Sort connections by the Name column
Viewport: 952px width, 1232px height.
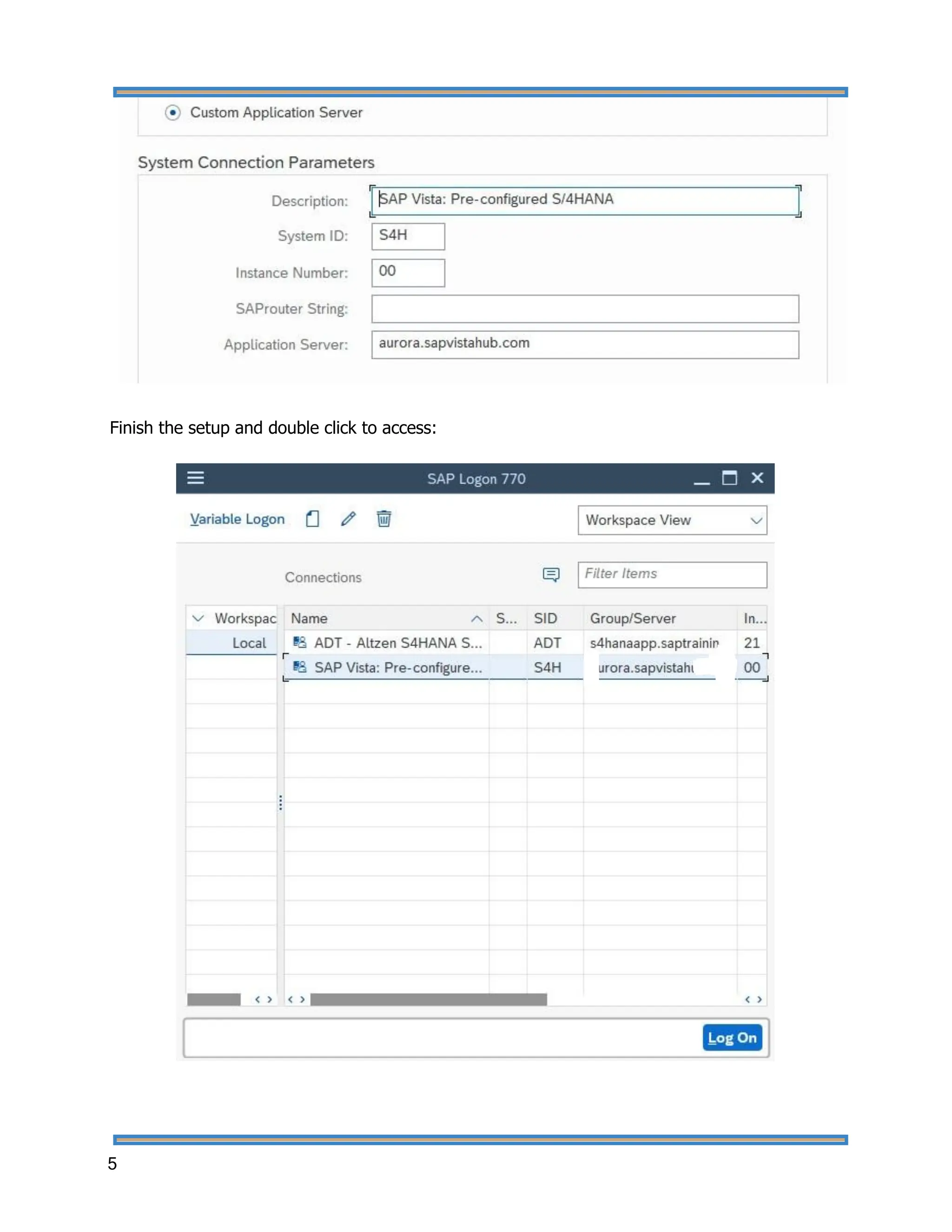(386, 618)
